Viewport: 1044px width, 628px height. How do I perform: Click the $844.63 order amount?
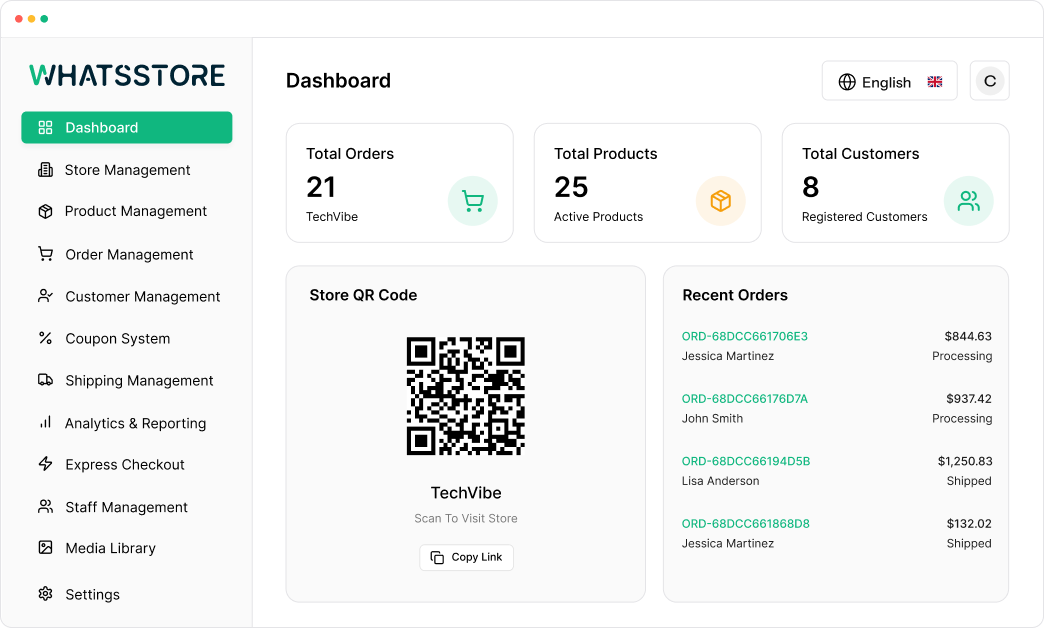point(968,336)
